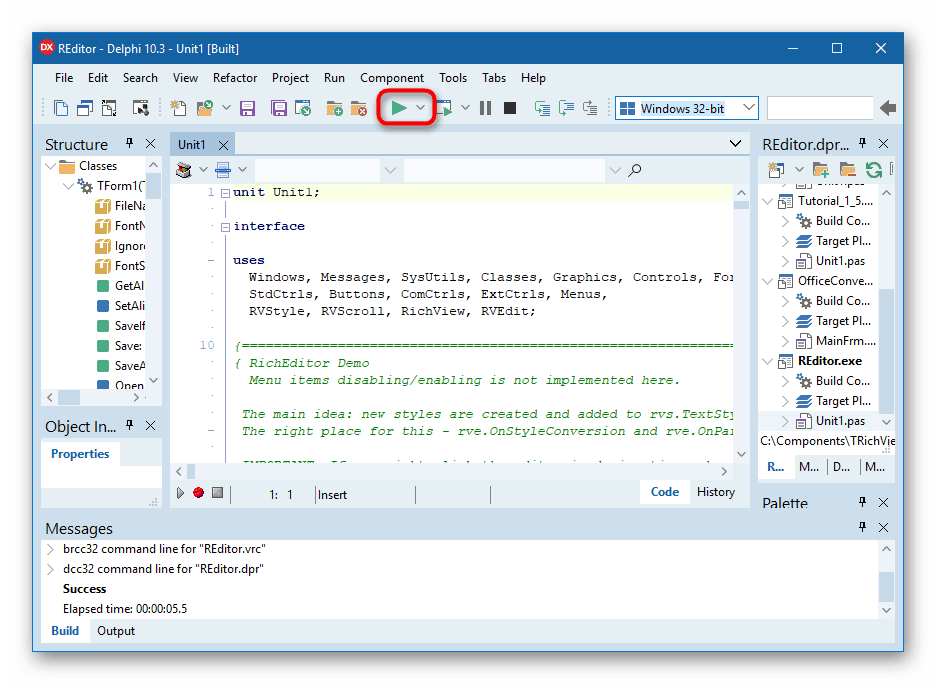This screenshot has height=684, width=936.
Task: Select the Build tab in Messages
Action: point(65,631)
